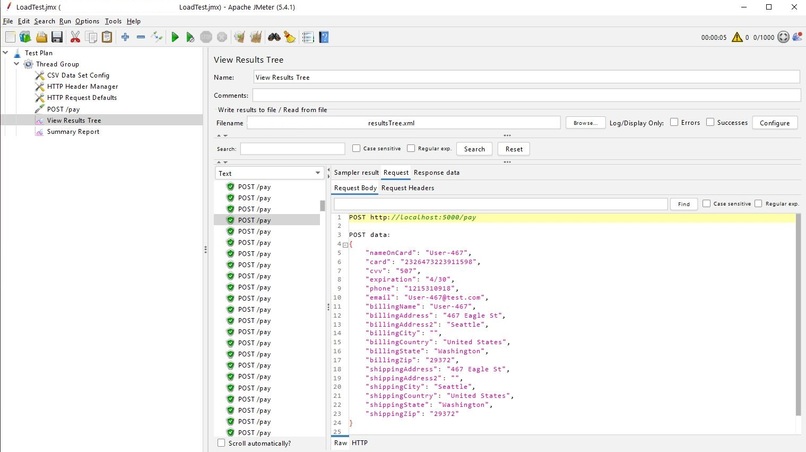The width and height of the screenshot is (806, 452).
Task: Switch to the Sampler result tab
Action: coord(356,173)
